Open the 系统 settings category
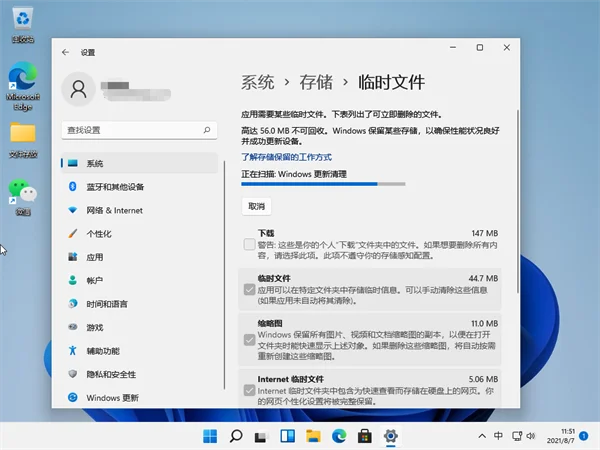Screen dimensions: 600x450 (x=139, y=163)
